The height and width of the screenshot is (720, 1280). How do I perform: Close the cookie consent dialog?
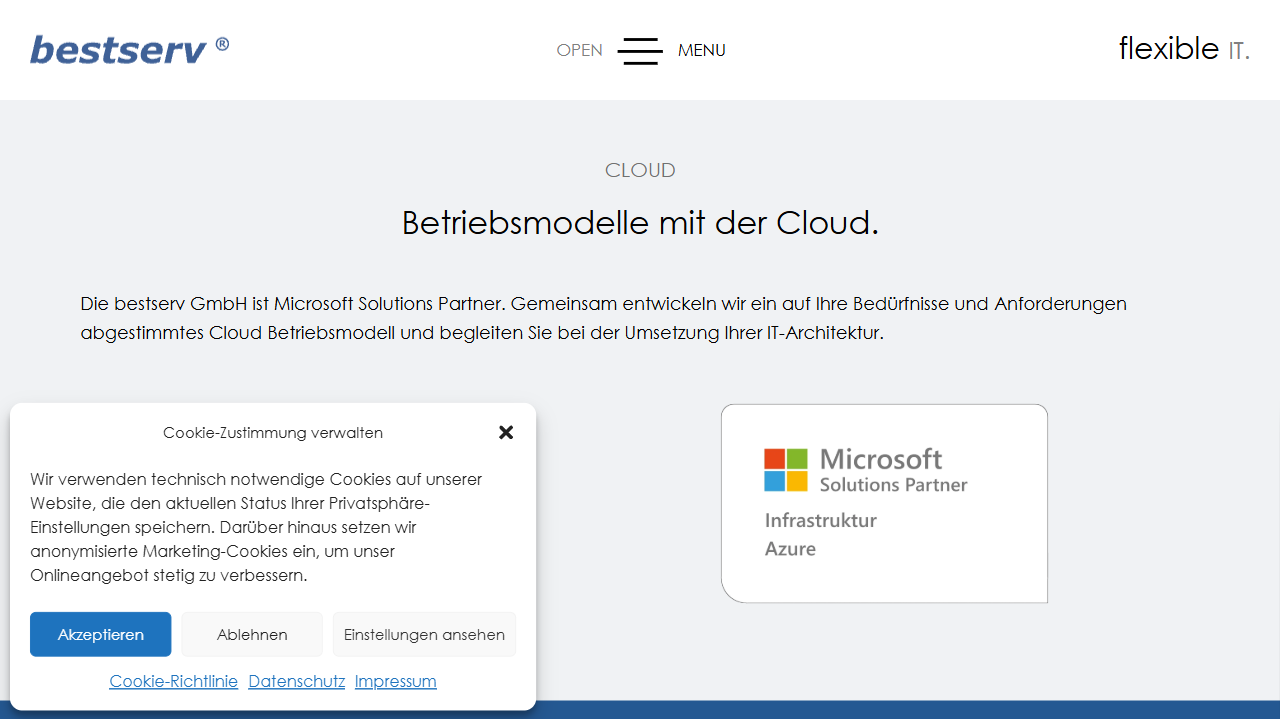coord(506,432)
